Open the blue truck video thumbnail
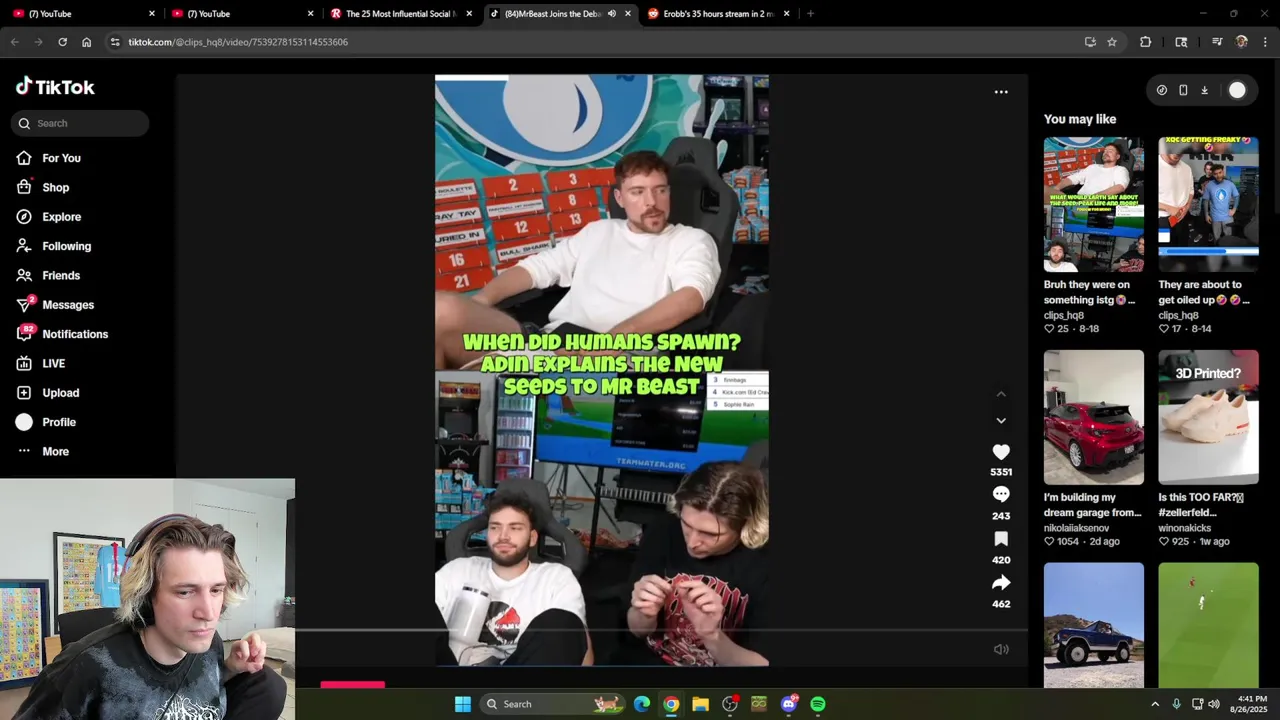 click(x=1094, y=625)
